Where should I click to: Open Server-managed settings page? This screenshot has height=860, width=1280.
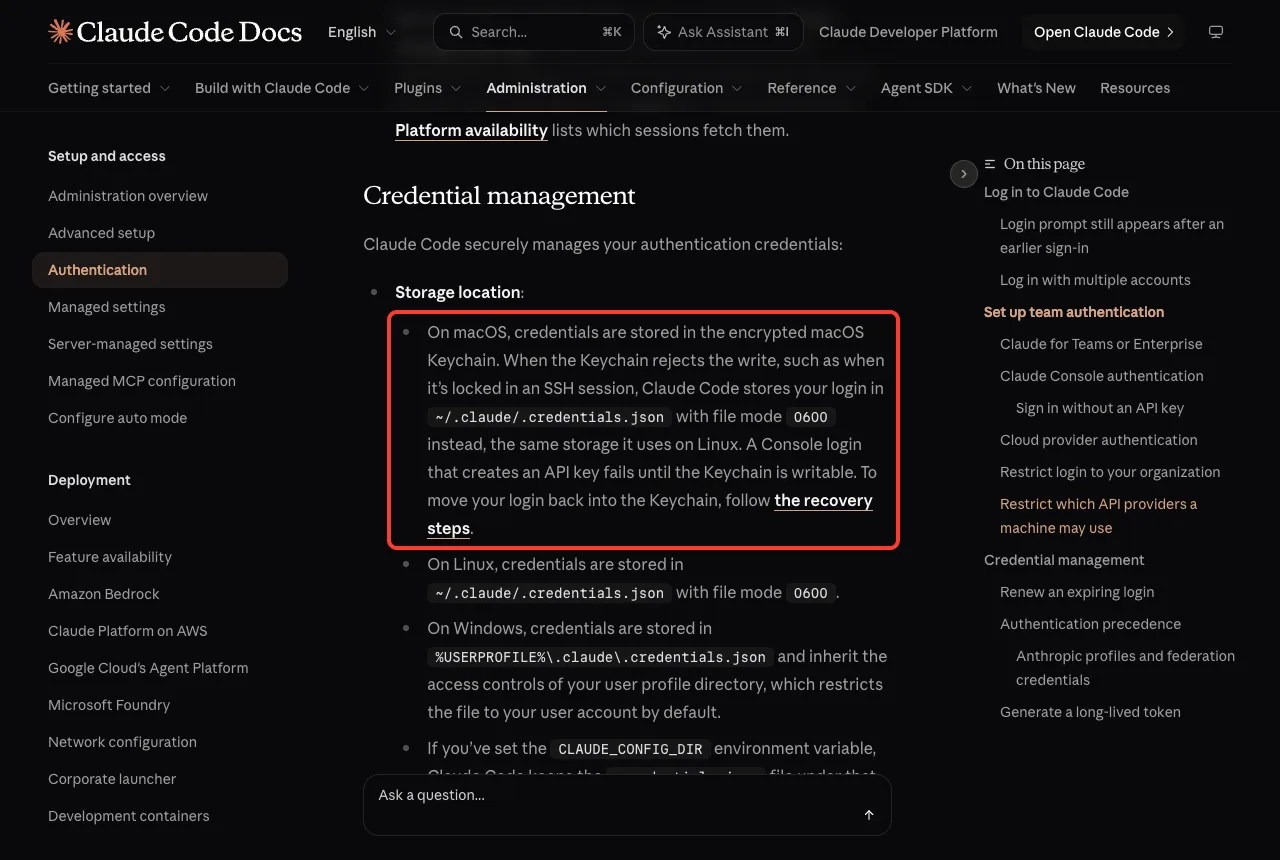coord(130,344)
